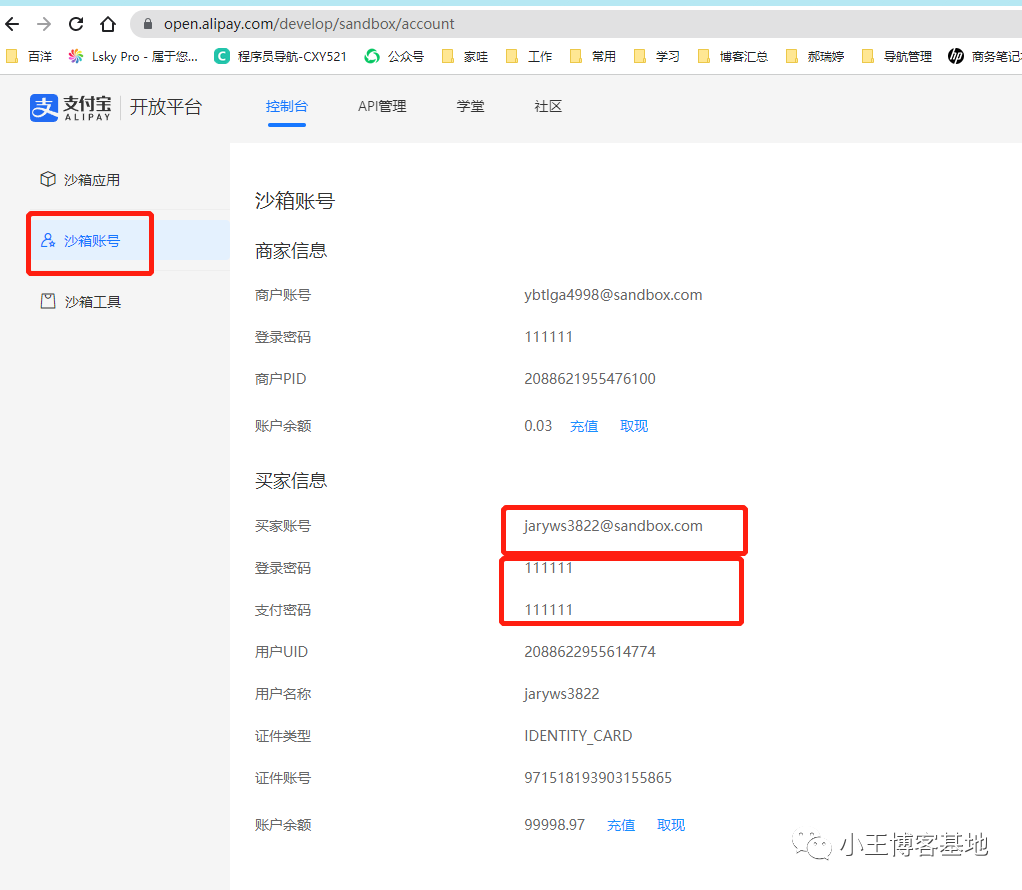
Task: Open the 程序员导航-CXY521 bookmark
Action: point(280,57)
